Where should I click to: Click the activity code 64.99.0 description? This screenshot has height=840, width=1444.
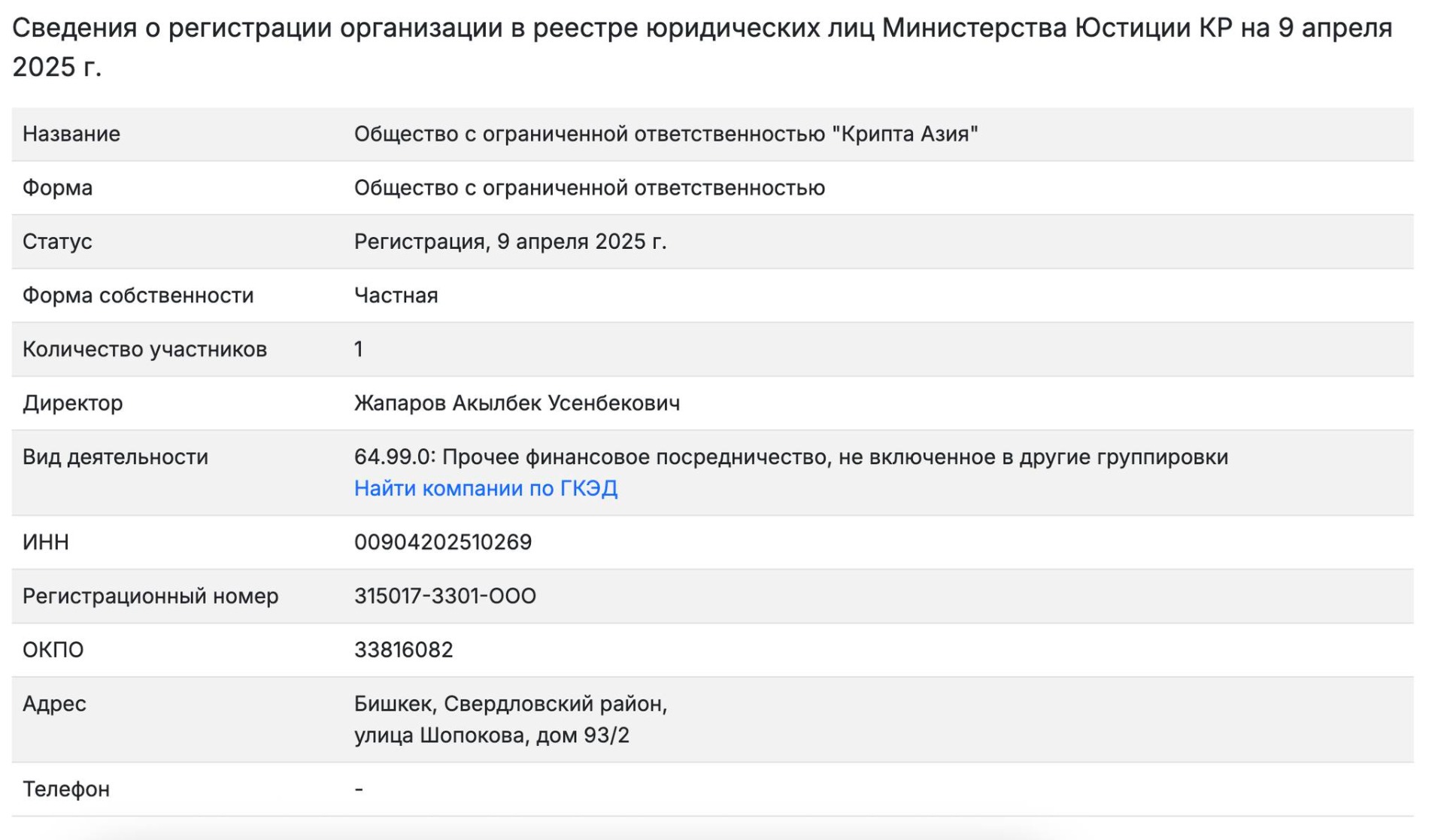tap(790, 456)
